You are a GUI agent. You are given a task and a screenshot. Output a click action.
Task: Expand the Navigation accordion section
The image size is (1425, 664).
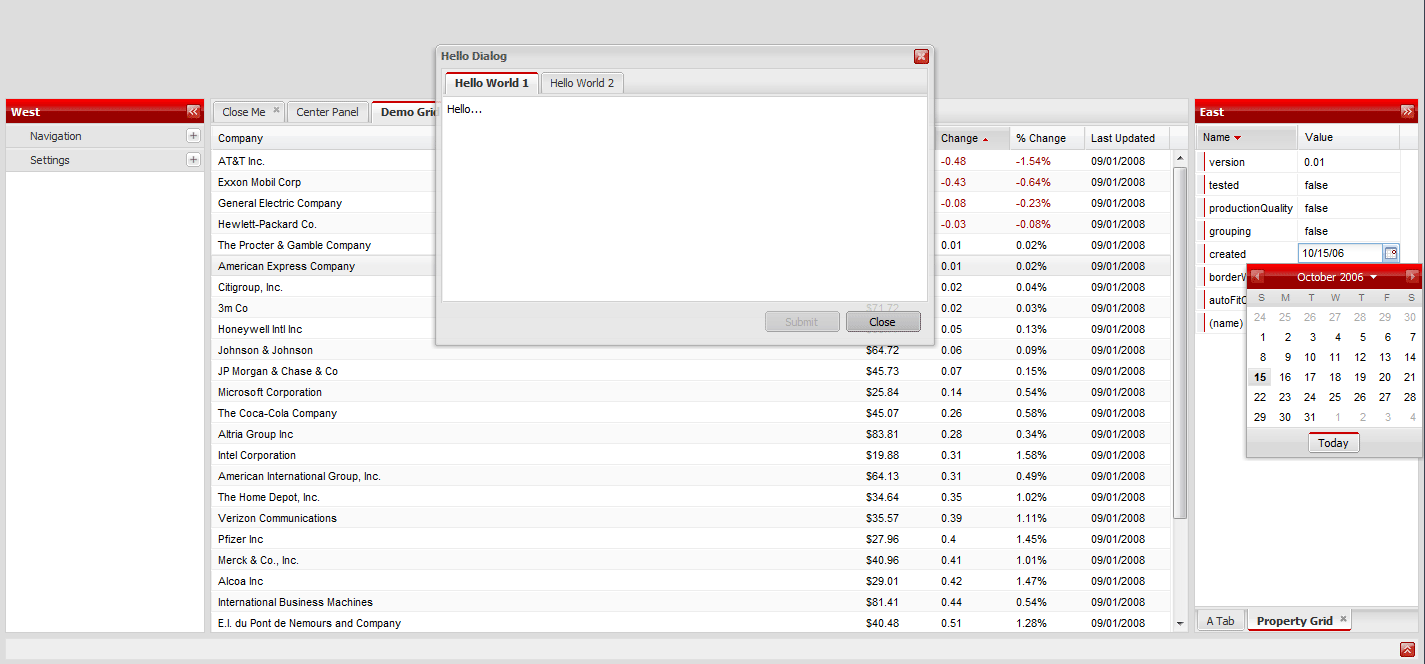click(x=193, y=136)
